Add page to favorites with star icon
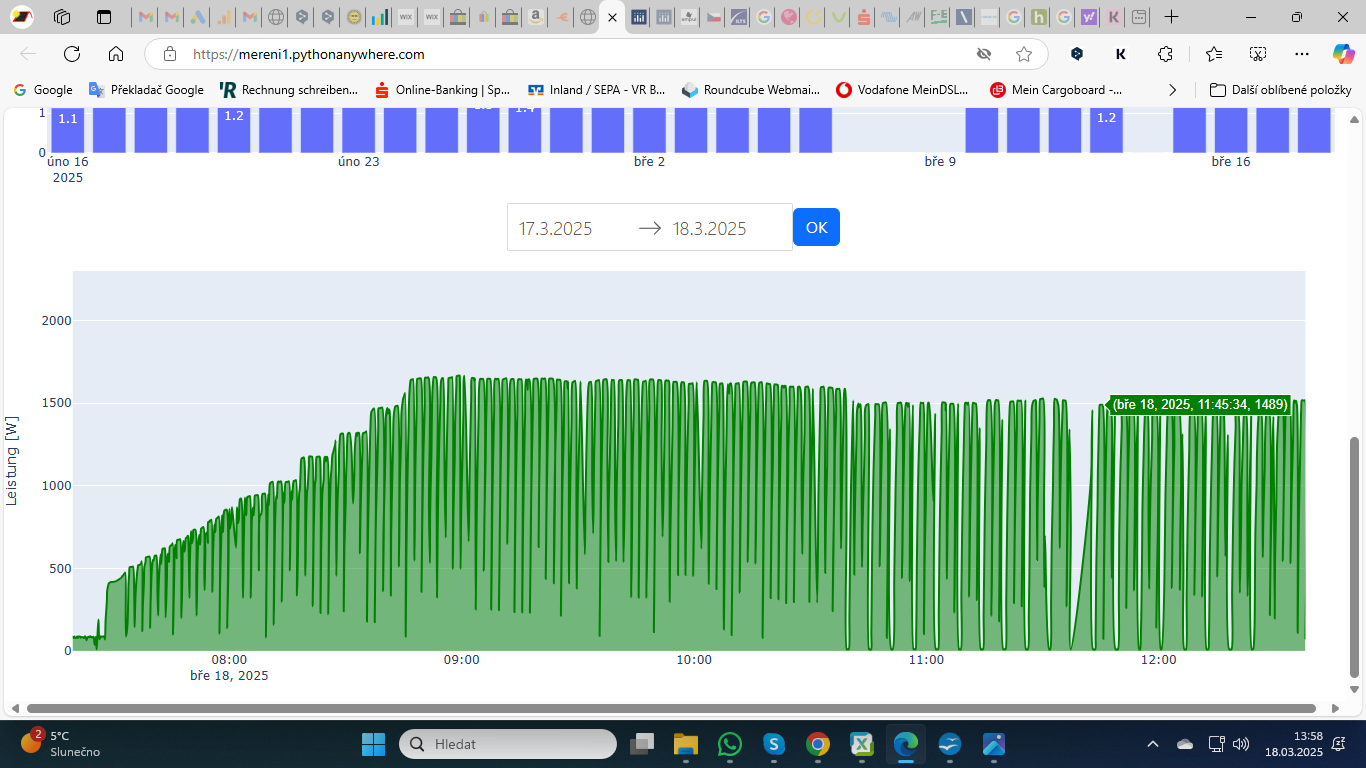 click(x=1023, y=54)
